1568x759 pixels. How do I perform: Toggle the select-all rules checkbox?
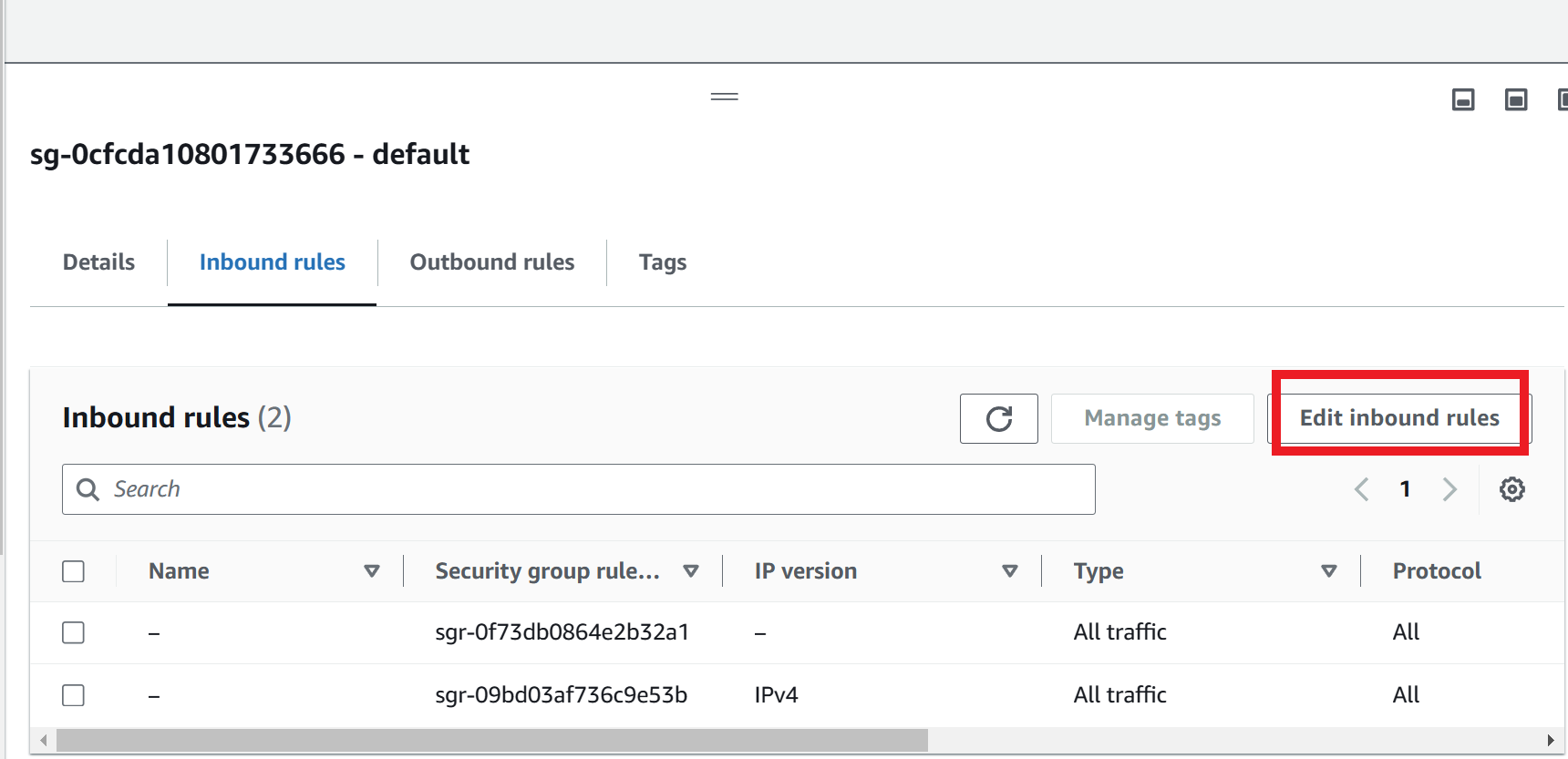[x=74, y=571]
